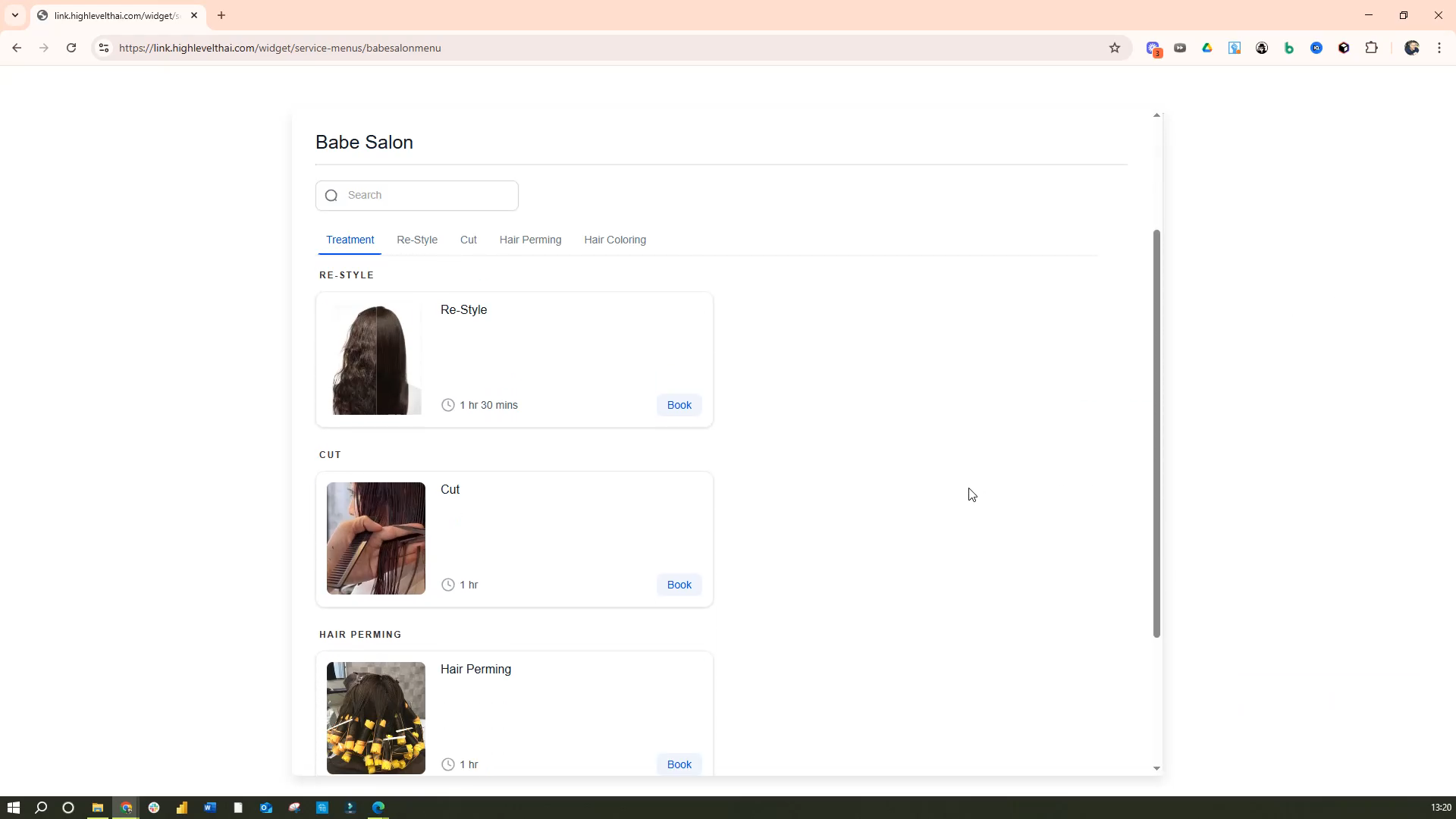Open the browser Extensions puzzle icon
Image resolution: width=1456 pixels, height=819 pixels.
(1371, 48)
